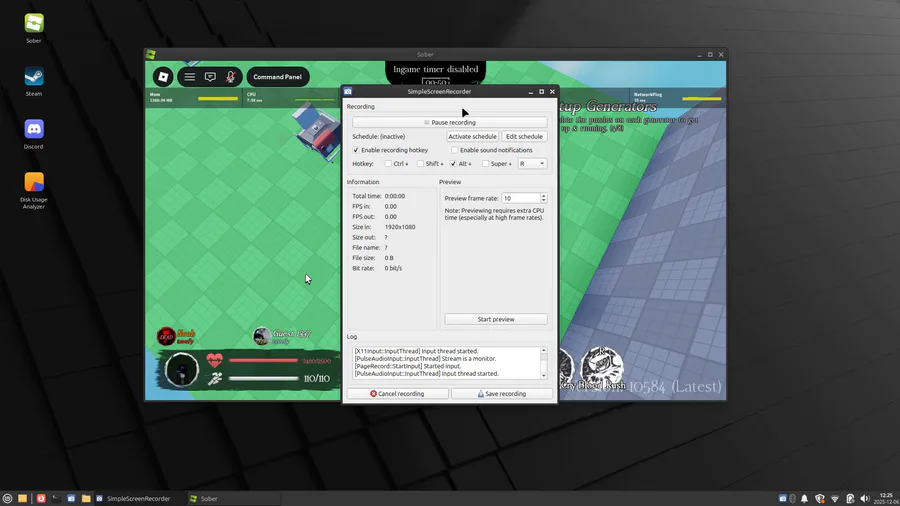Click SimpleScreenRecorder system tray icon

[x=783, y=499]
